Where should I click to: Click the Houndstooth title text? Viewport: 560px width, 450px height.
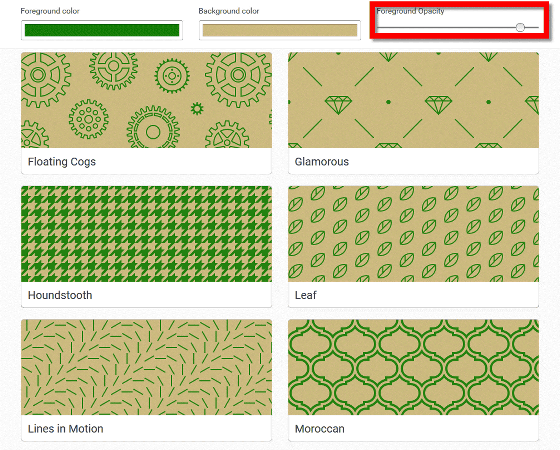click(60, 295)
